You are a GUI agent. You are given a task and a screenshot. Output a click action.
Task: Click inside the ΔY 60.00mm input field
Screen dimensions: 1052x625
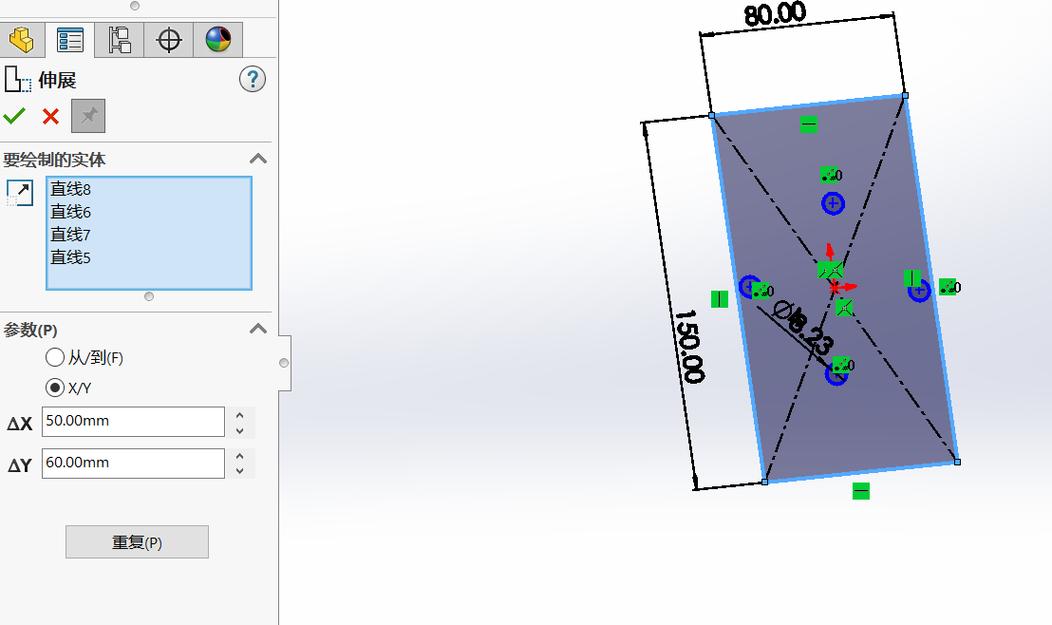[x=130, y=463]
